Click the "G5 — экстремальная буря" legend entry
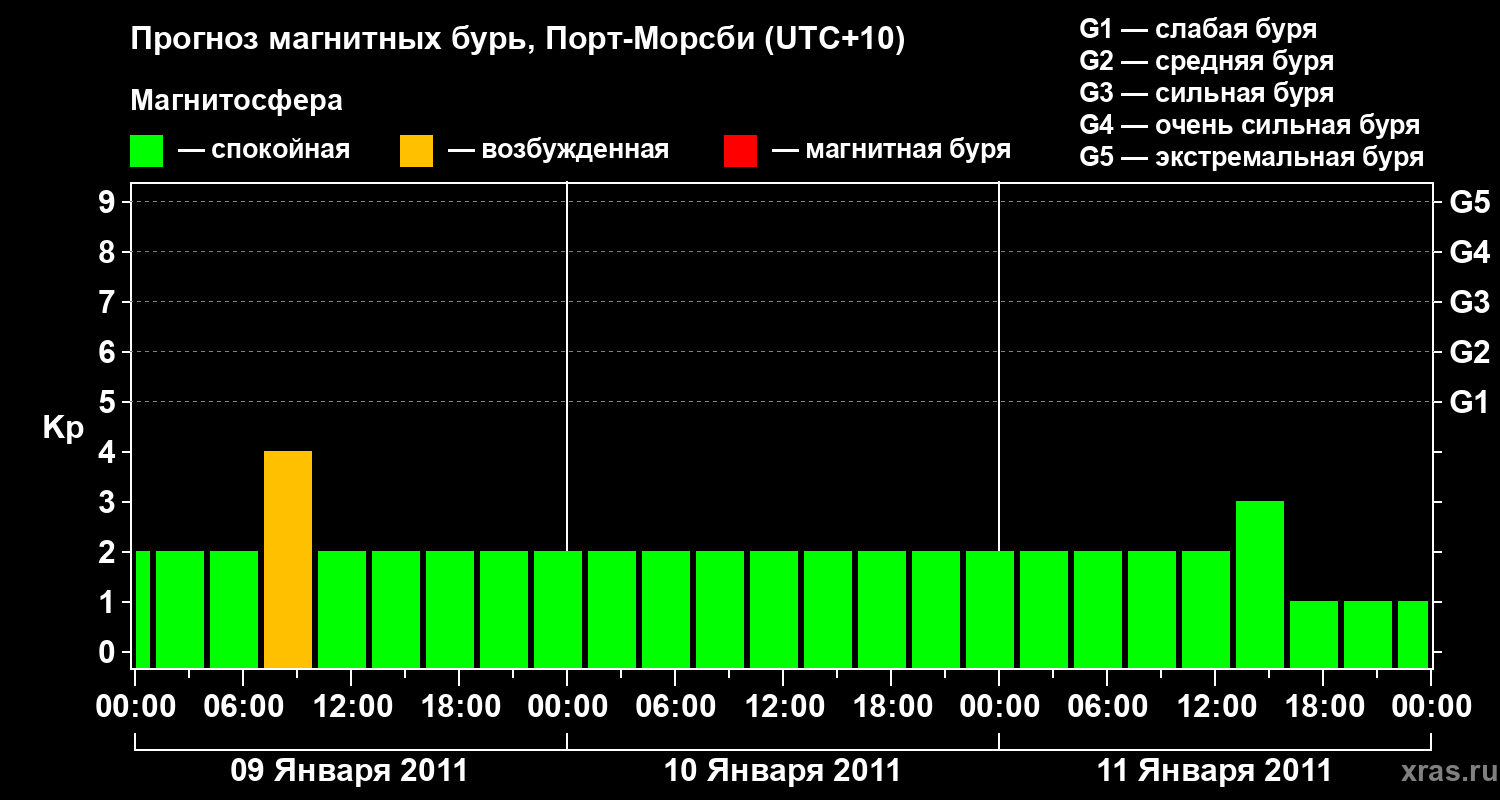 1250,157
